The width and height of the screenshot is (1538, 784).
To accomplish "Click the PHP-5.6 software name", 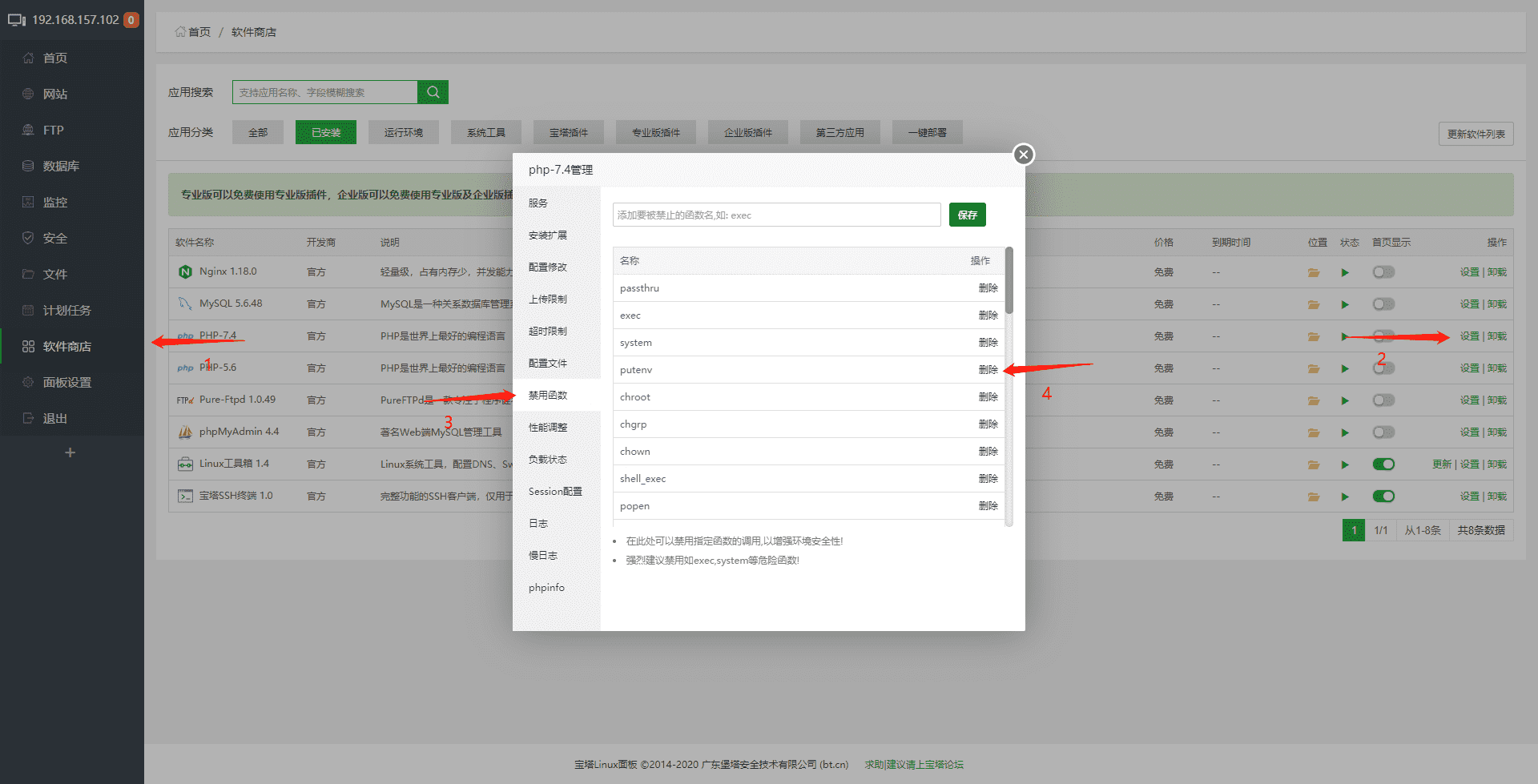I will (218, 368).
